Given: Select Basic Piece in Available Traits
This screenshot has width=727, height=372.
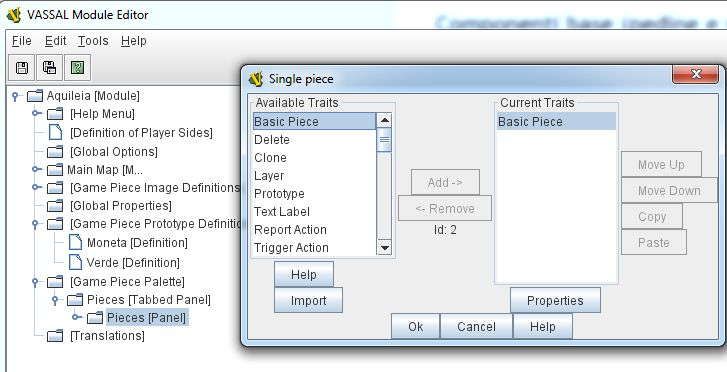Looking at the screenshot, I should tap(314, 122).
